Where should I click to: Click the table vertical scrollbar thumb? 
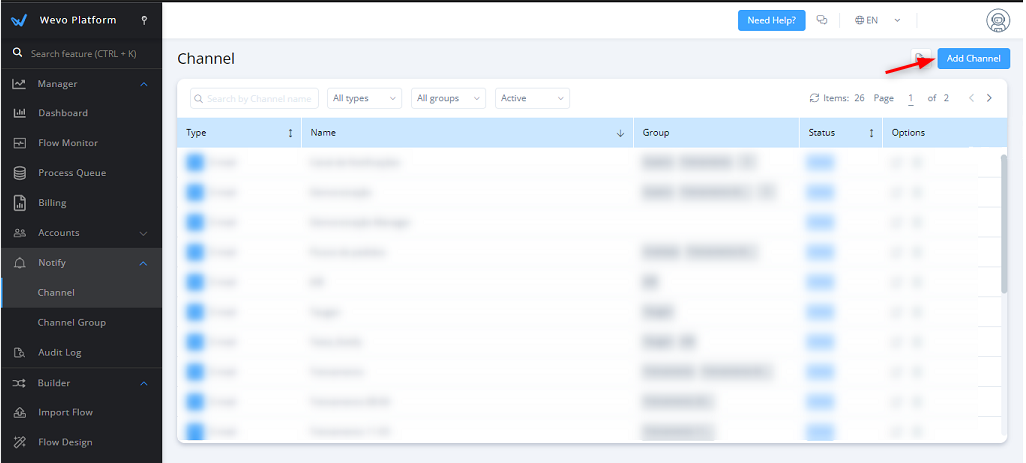point(1004,224)
